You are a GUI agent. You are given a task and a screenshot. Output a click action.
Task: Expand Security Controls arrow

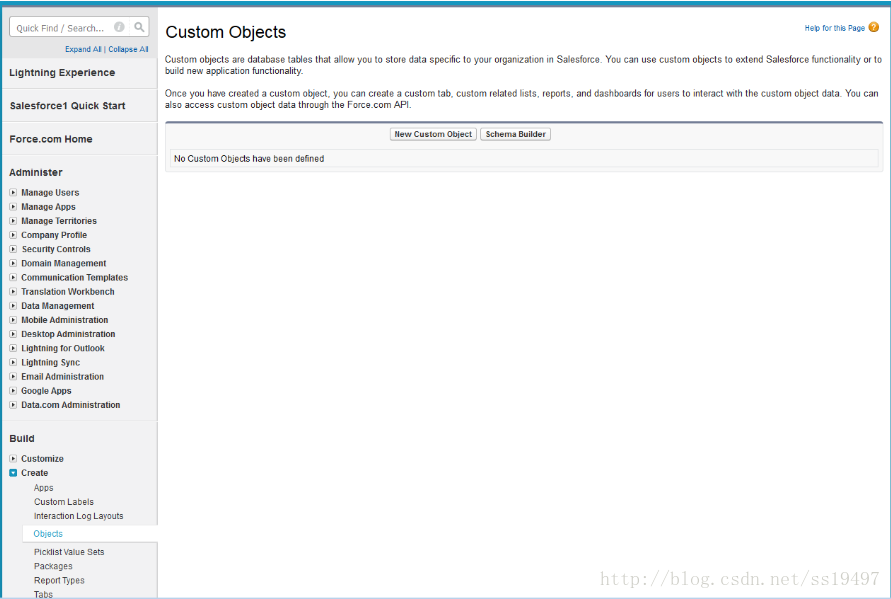pyautogui.click(x=13, y=249)
